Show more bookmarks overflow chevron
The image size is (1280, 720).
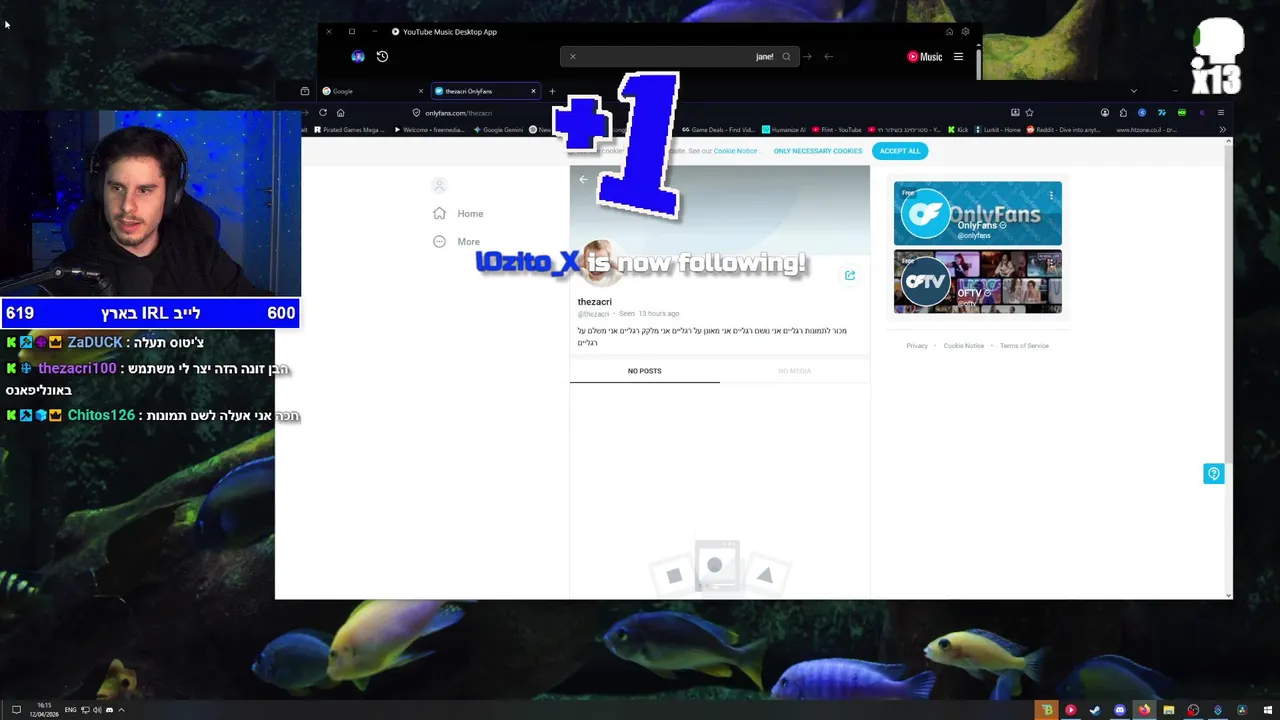1222,130
